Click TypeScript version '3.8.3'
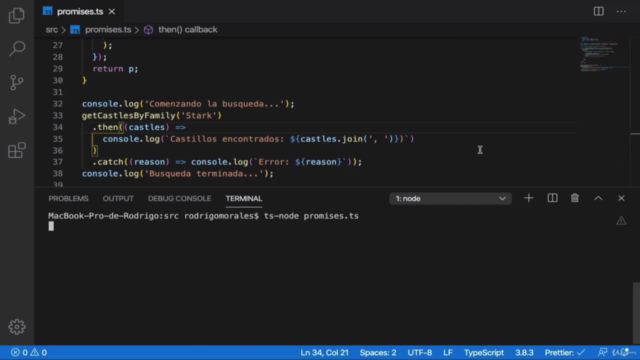The image size is (640, 360). tap(524, 352)
